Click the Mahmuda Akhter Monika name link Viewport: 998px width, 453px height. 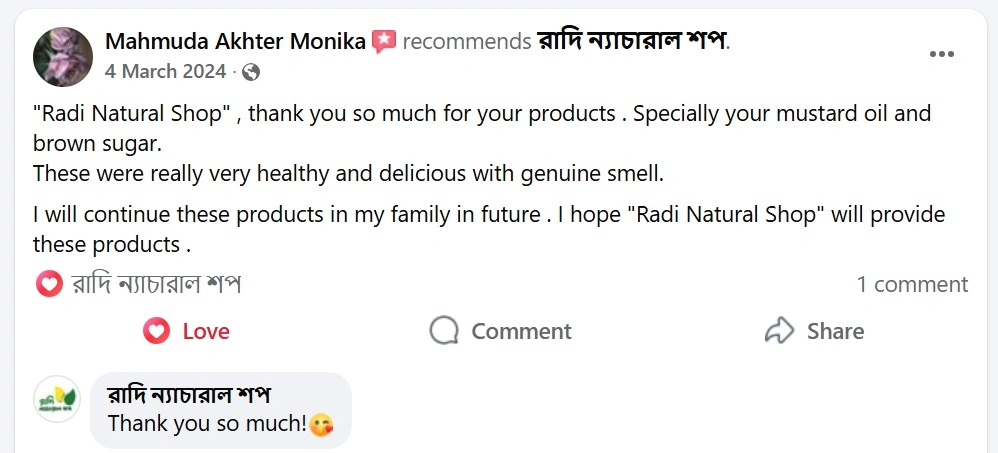235,41
